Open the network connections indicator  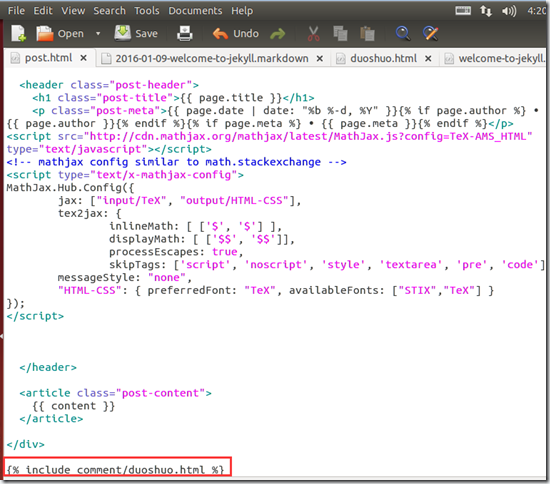click(486, 11)
